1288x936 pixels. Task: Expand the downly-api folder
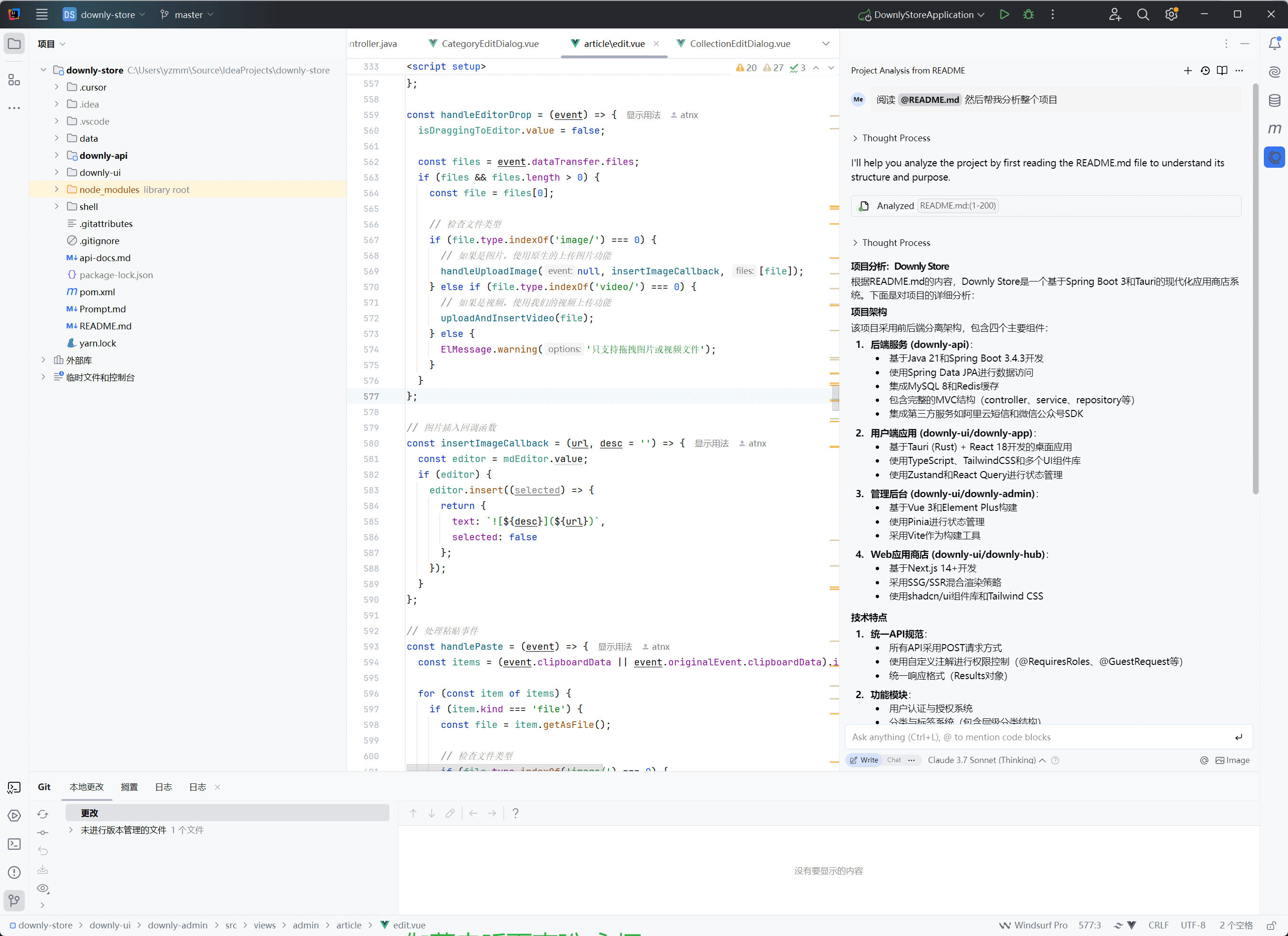[x=56, y=155]
